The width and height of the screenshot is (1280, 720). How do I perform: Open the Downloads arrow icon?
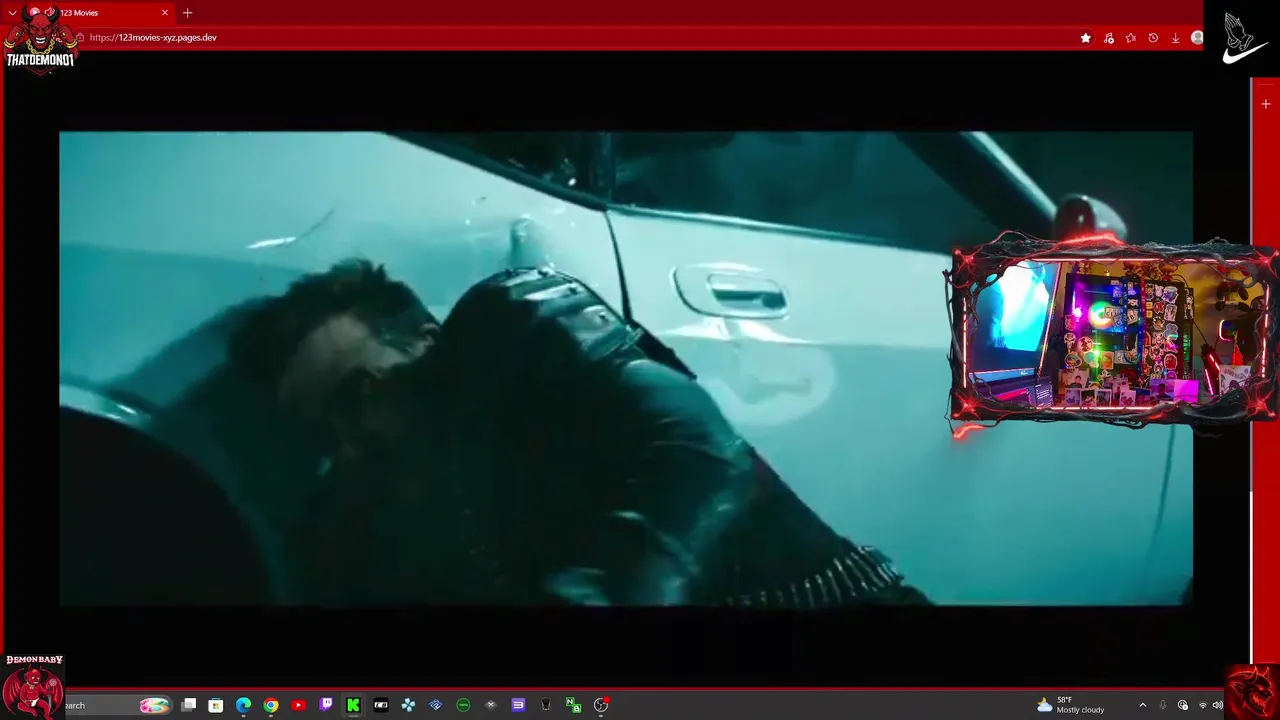[x=1175, y=38]
